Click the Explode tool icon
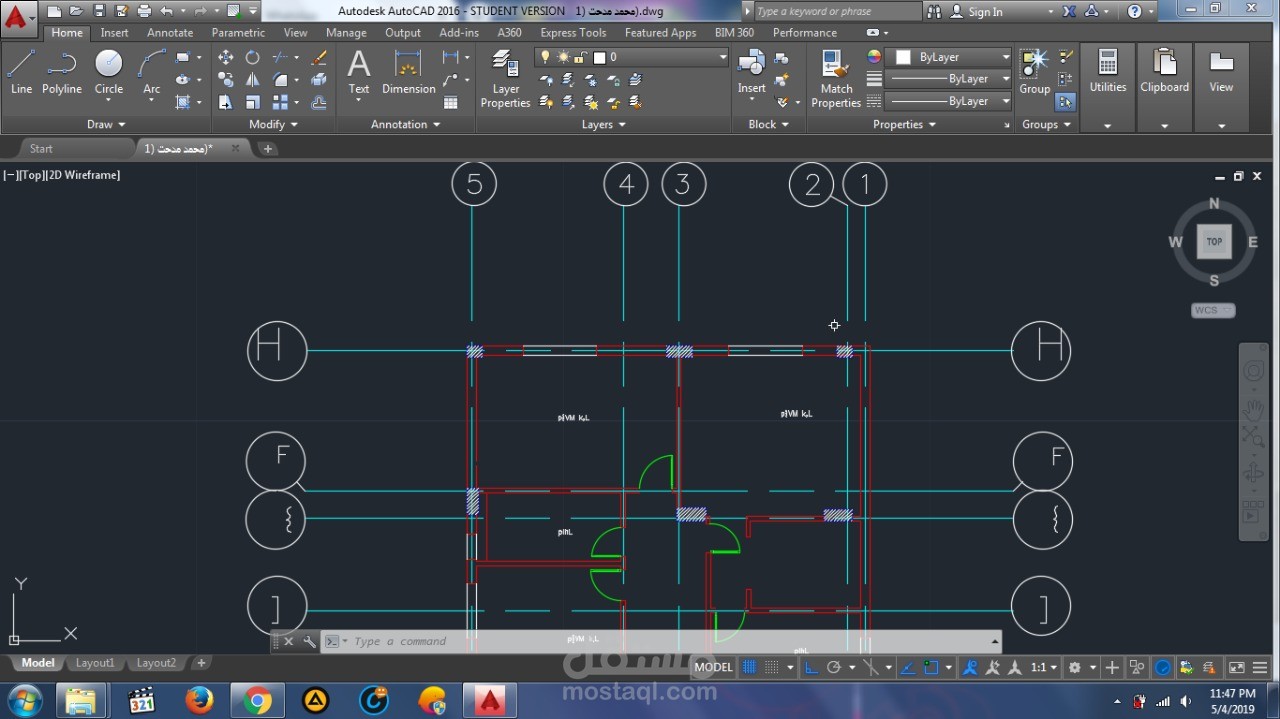Screen dimensions: 1280x719 [x=319, y=80]
